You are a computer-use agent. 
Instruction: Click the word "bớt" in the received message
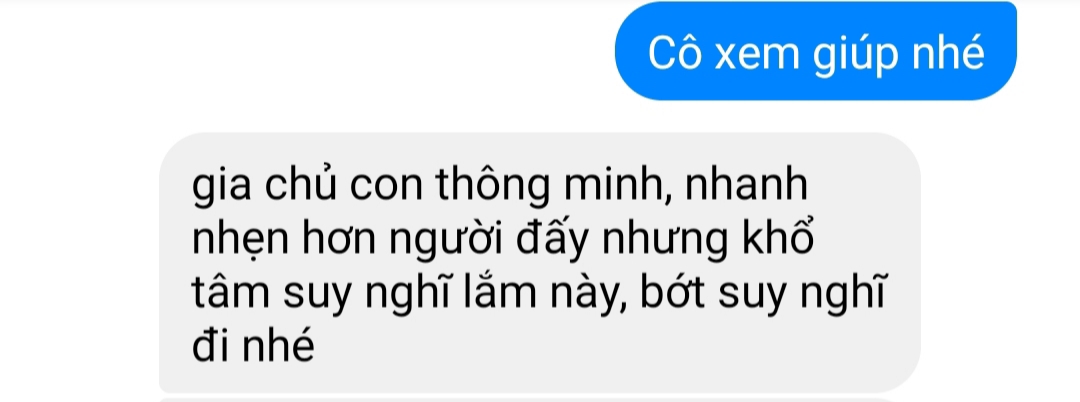(672, 293)
